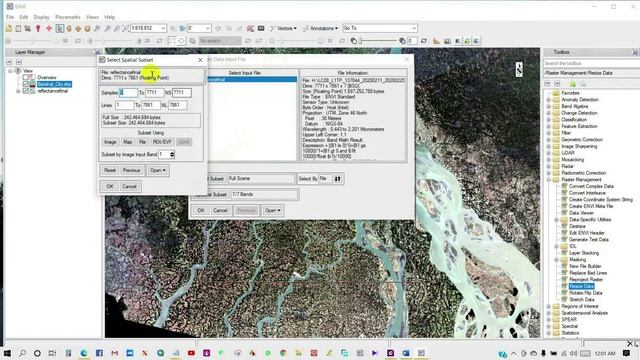Click the reset transparency icon
The image size is (640, 360).
click(424, 41)
